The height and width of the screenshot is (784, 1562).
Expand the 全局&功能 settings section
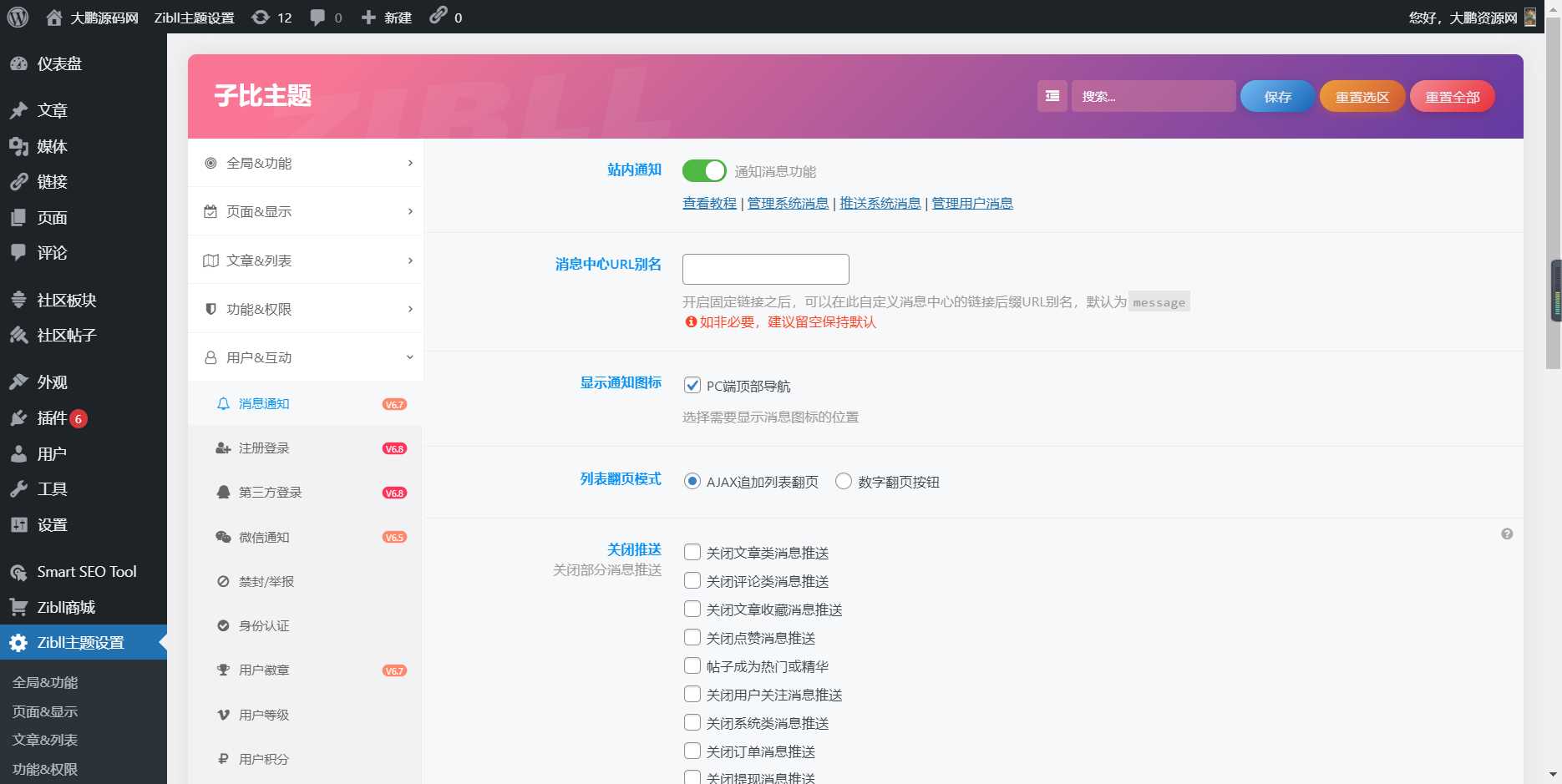click(x=305, y=163)
